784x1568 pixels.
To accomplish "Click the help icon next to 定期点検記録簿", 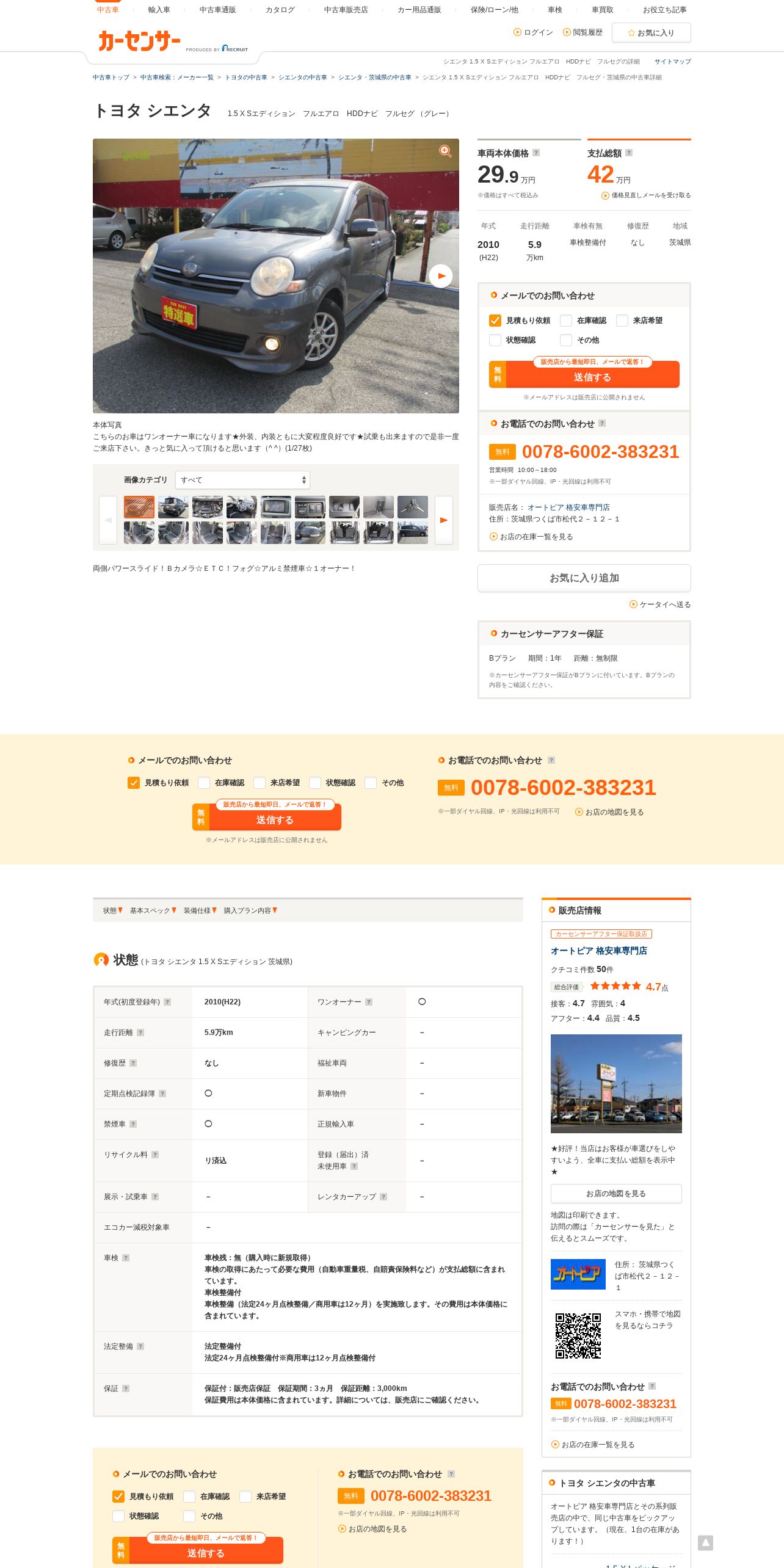I will coord(162,1094).
